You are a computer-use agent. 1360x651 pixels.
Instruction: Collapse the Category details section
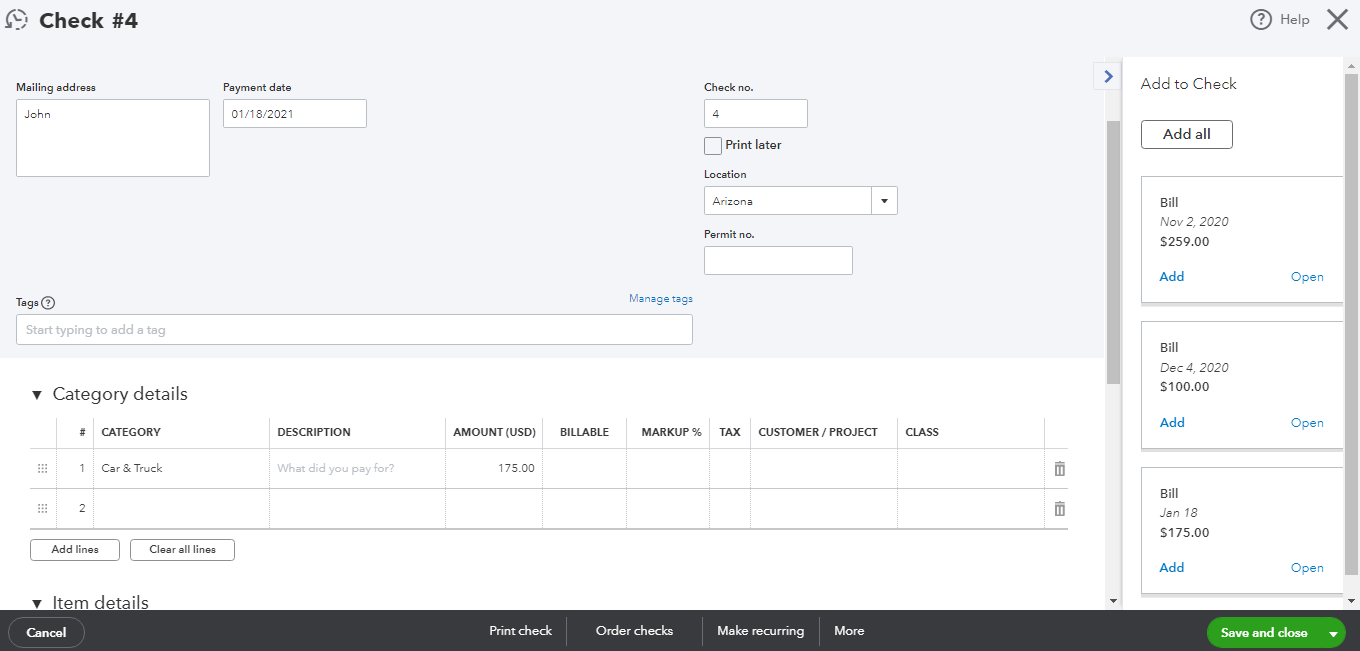click(x=37, y=395)
